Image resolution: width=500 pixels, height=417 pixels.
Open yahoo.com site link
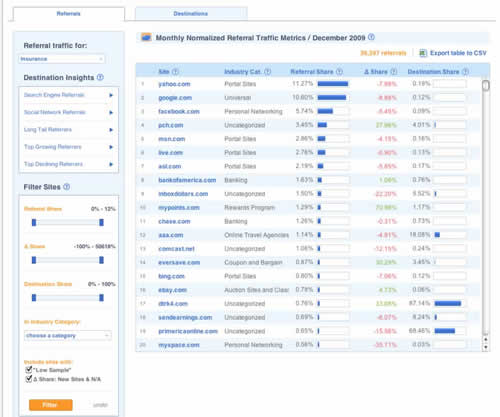click(174, 84)
